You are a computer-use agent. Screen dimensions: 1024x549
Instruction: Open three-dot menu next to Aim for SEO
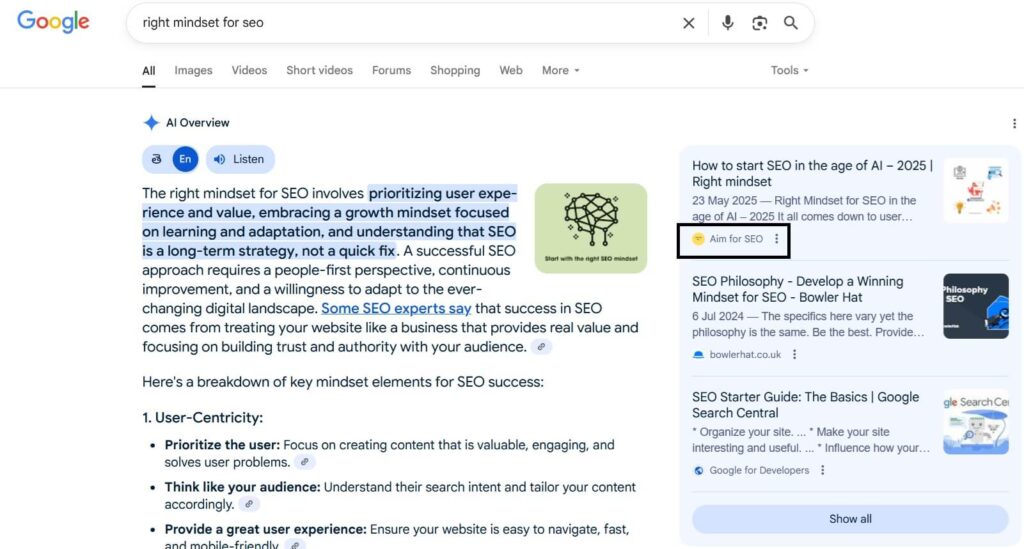click(x=777, y=239)
